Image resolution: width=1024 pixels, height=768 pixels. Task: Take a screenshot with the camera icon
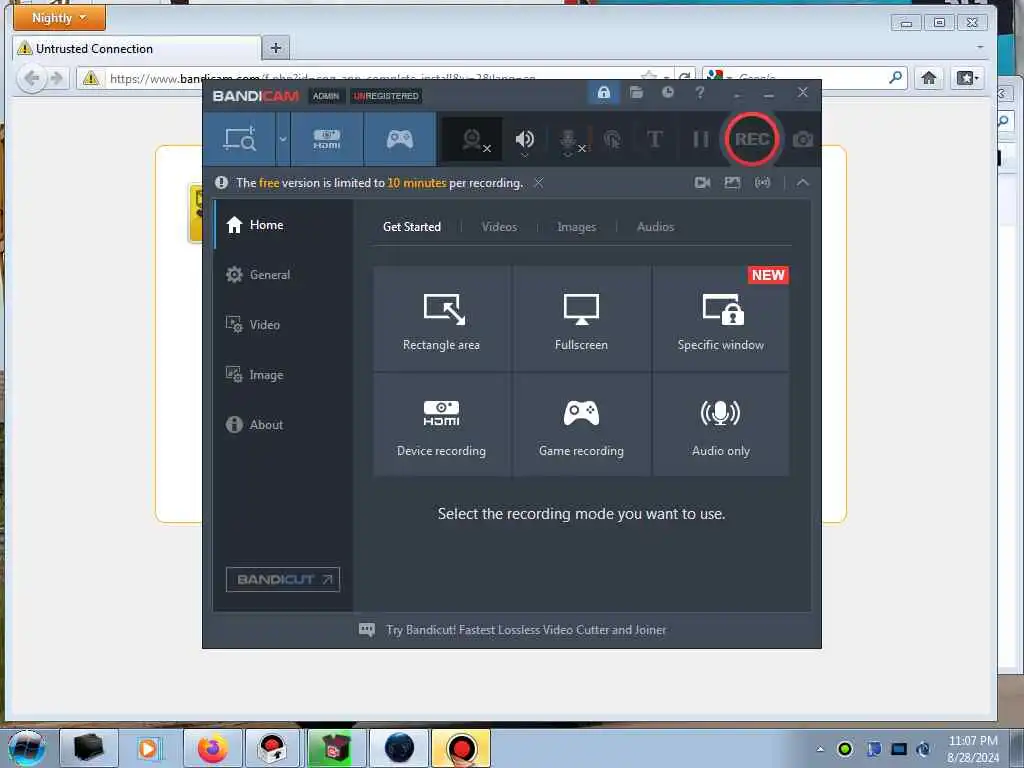[803, 139]
